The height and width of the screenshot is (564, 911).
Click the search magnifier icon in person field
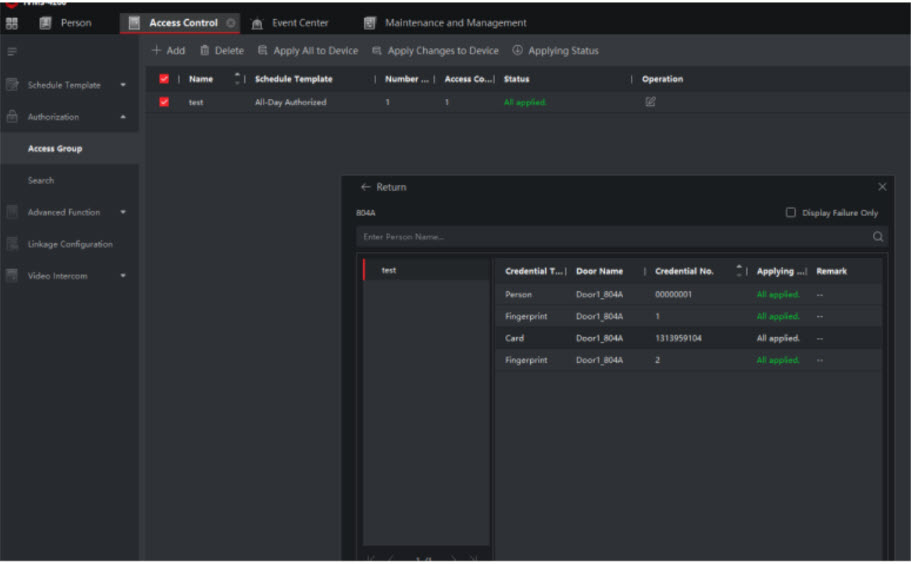tap(878, 237)
